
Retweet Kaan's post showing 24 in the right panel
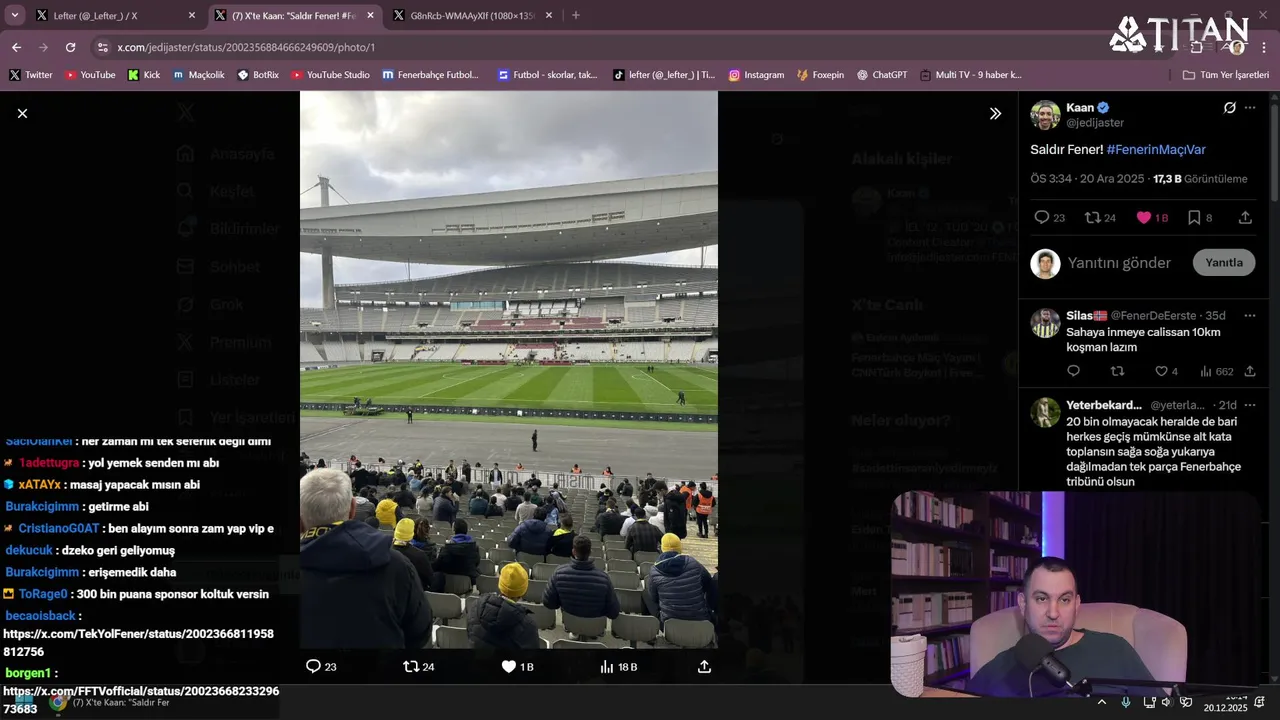pyautogui.click(x=1100, y=217)
